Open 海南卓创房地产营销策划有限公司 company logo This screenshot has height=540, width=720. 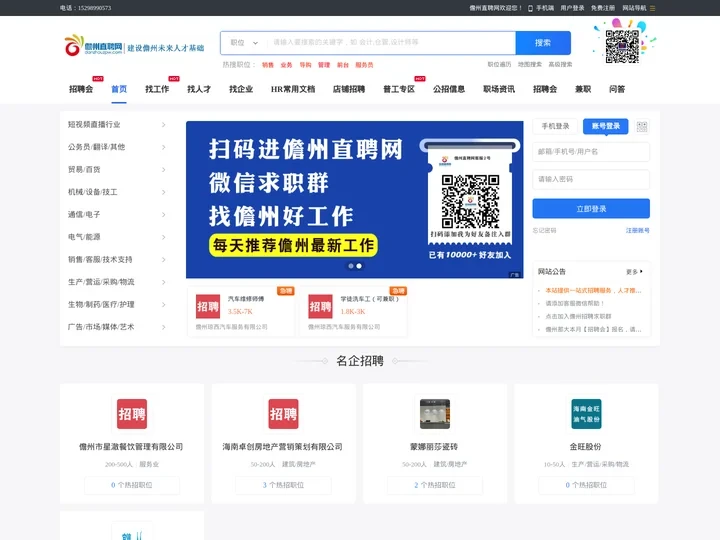click(283, 414)
